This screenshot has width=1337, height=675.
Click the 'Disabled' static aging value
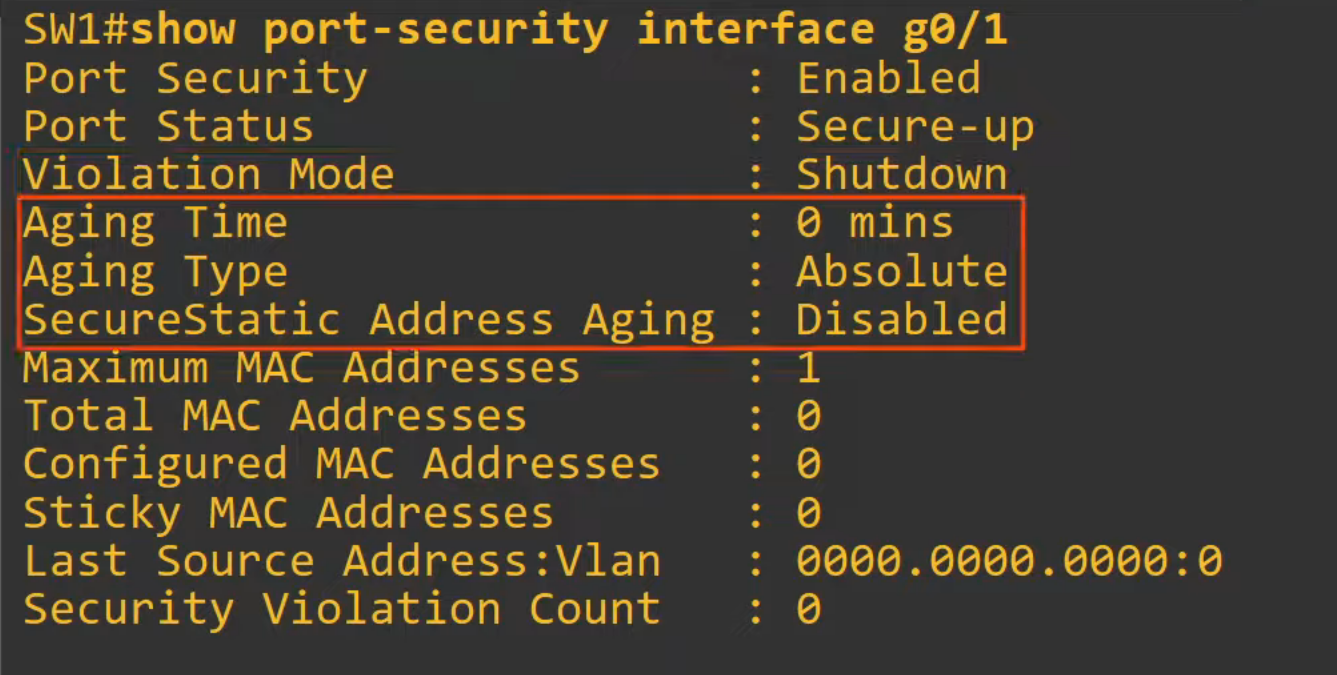click(901, 320)
